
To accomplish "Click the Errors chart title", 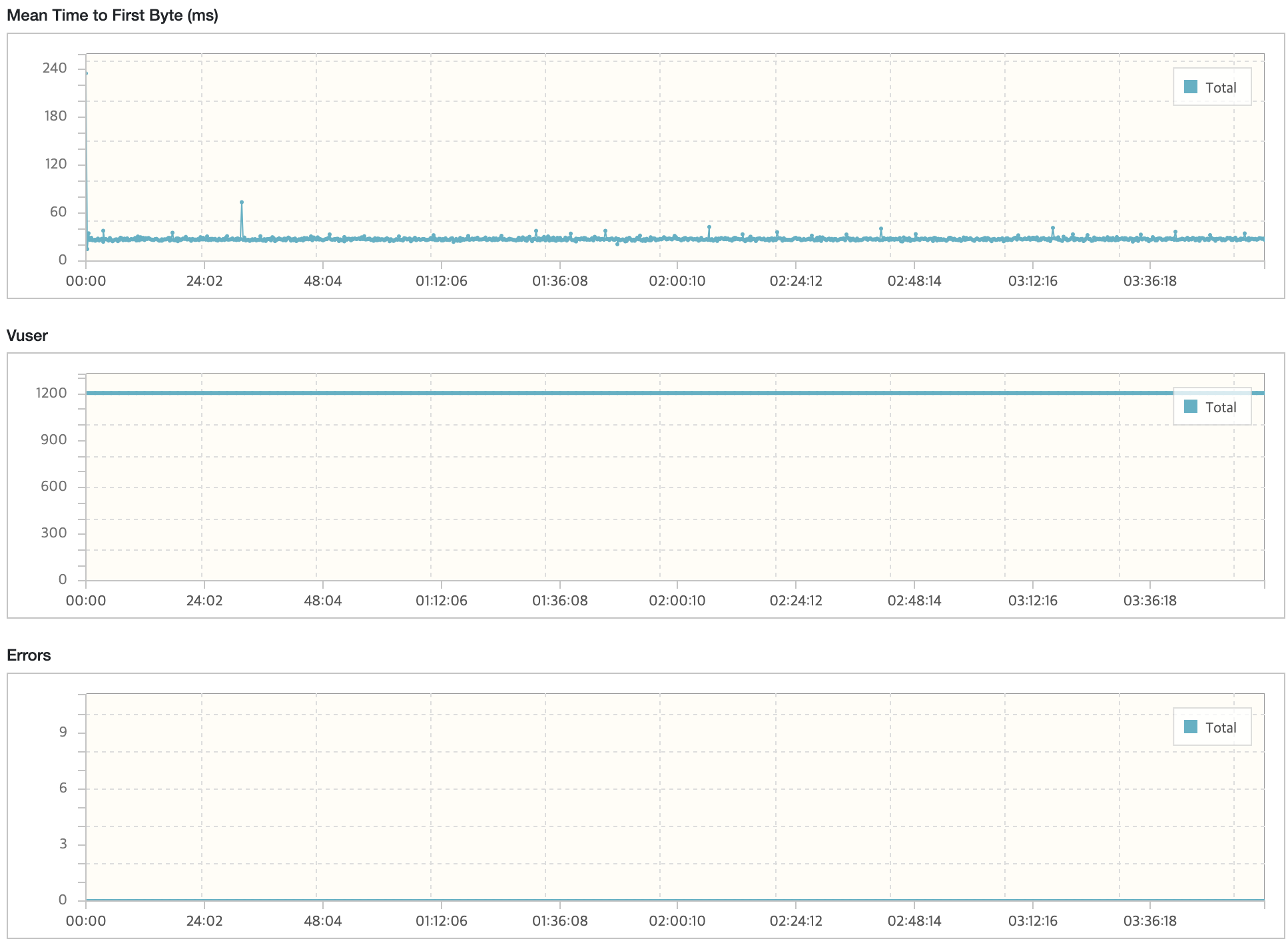I will click(x=29, y=655).
